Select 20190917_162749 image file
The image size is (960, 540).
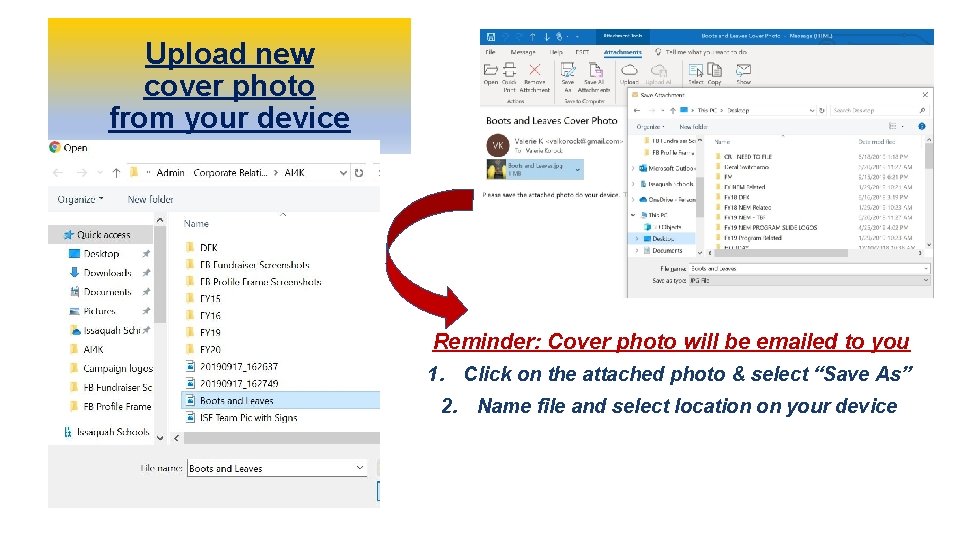(x=239, y=383)
